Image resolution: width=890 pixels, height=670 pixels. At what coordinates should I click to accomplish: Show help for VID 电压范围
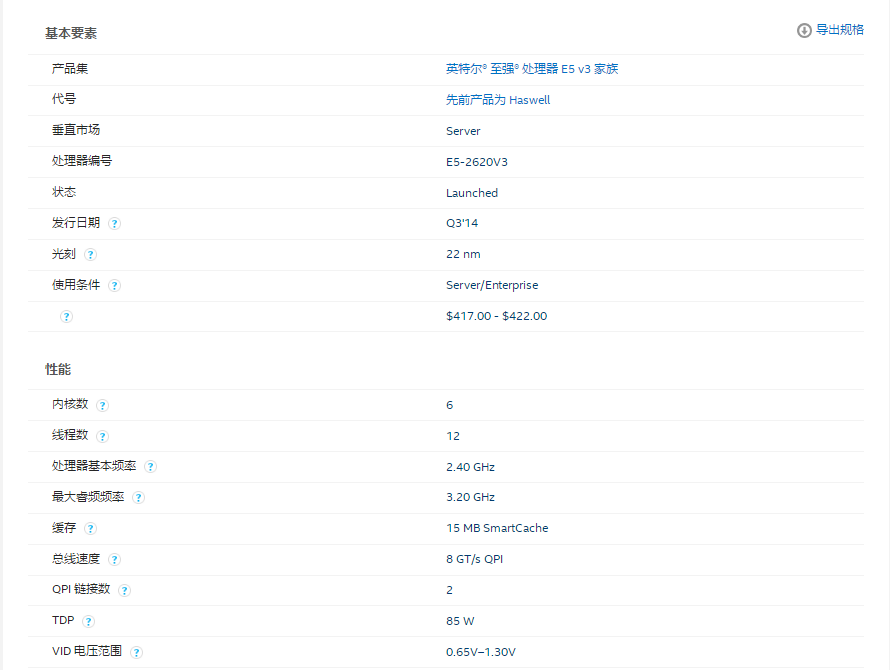tap(136, 652)
